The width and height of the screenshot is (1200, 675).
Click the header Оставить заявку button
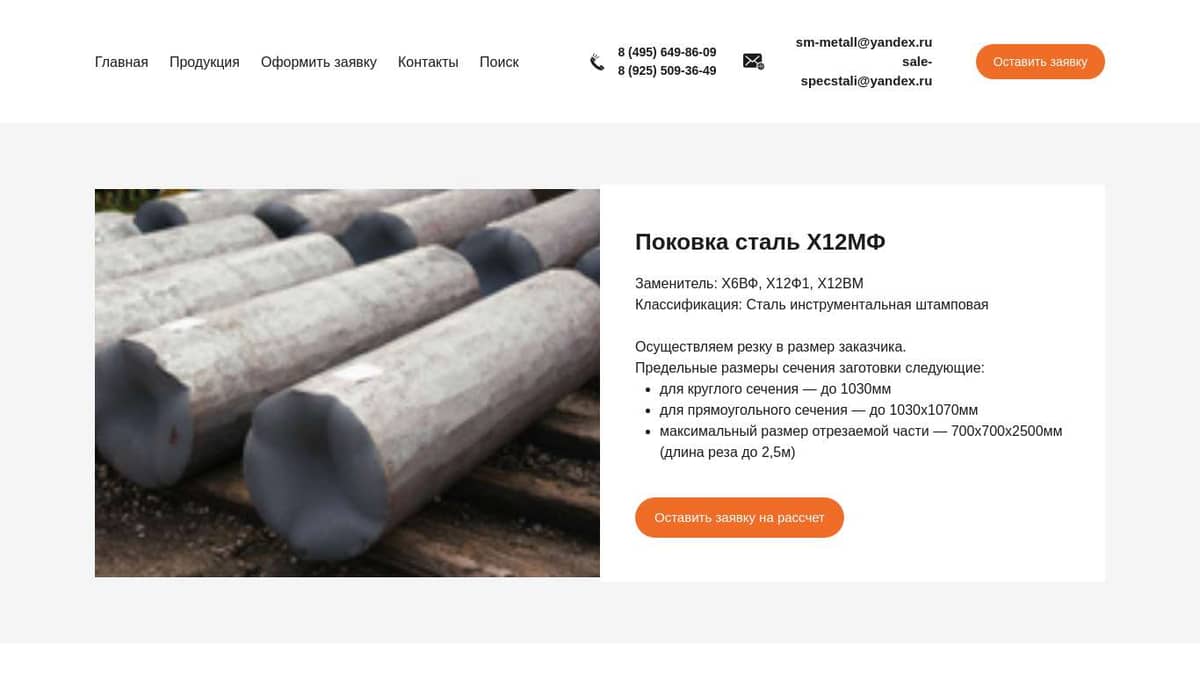[x=1040, y=62]
